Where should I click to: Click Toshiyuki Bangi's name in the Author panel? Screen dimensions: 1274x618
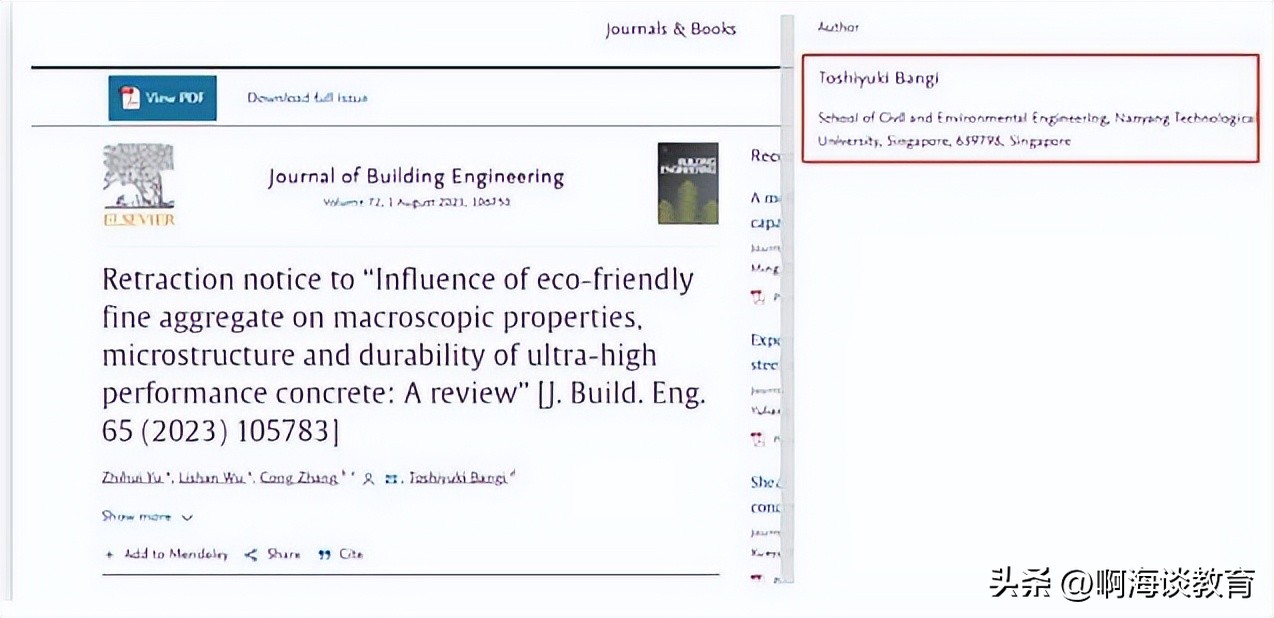tap(878, 79)
